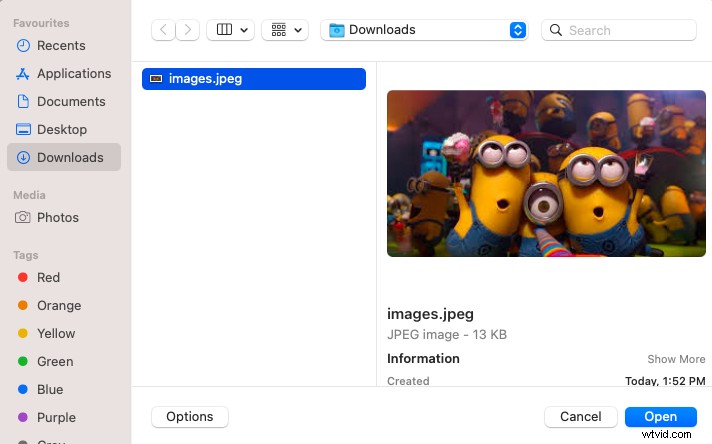Open Applications in the sidebar
Image resolution: width=712 pixels, height=444 pixels.
(x=64, y=74)
